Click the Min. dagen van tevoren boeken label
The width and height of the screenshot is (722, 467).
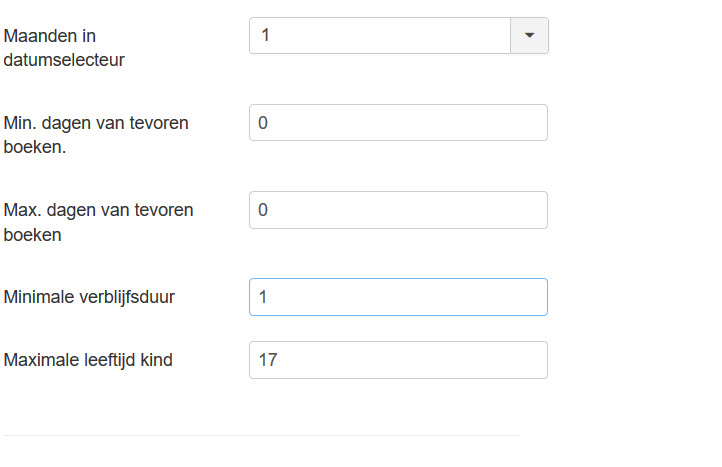pyautogui.click(x=96, y=123)
